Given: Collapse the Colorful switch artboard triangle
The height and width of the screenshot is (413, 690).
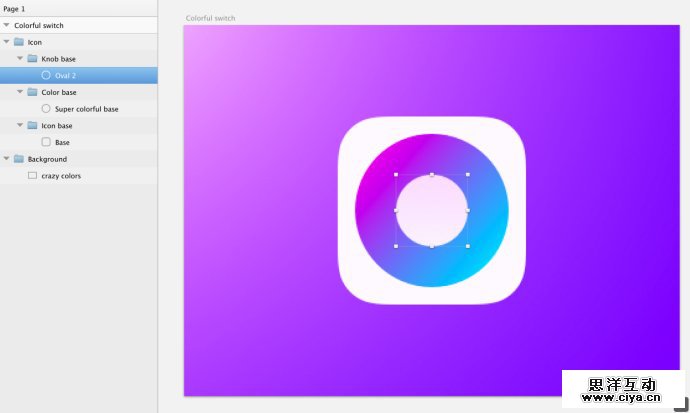Looking at the screenshot, I should tap(7, 25).
